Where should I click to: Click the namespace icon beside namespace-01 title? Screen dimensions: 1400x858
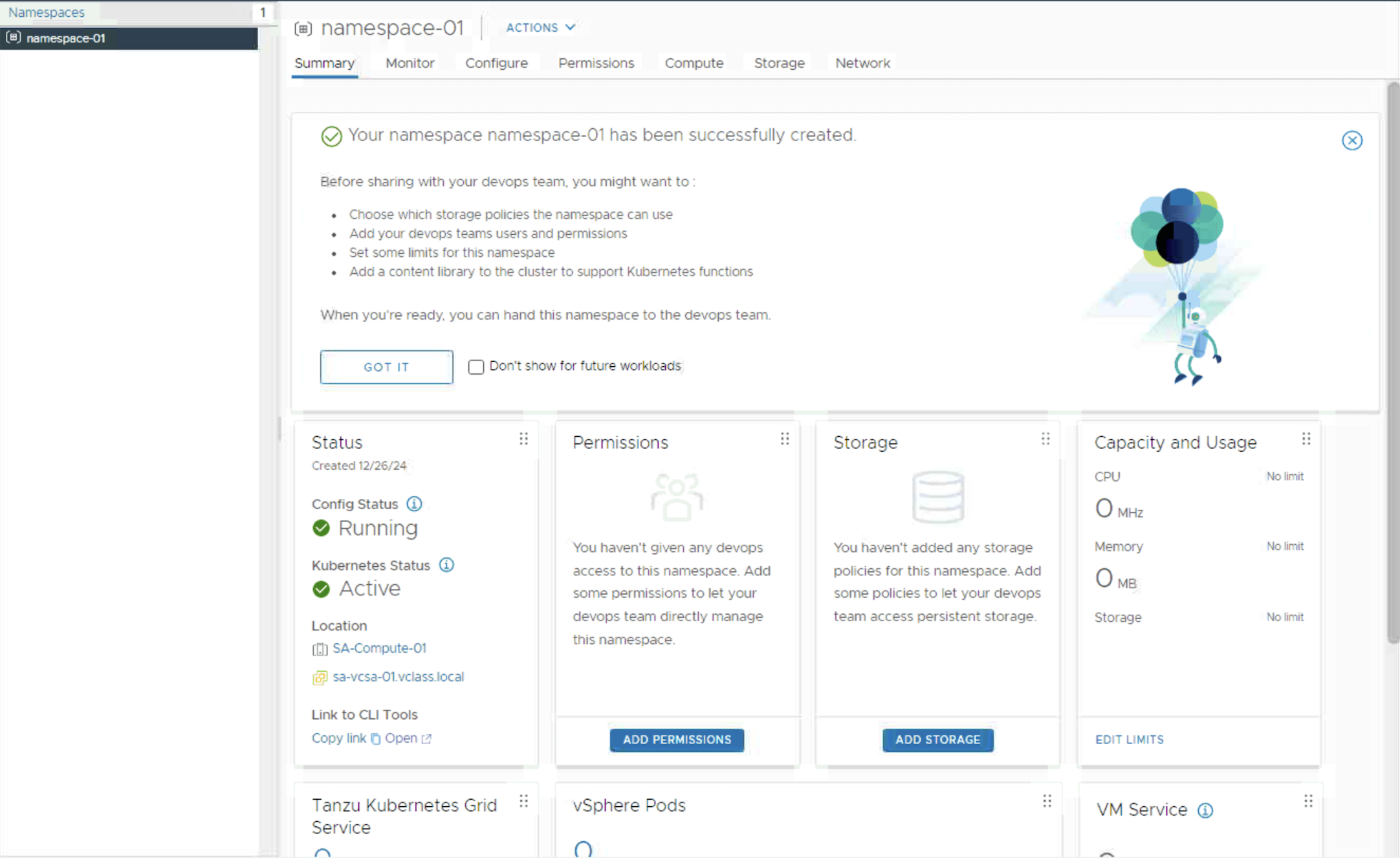[303, 28]
